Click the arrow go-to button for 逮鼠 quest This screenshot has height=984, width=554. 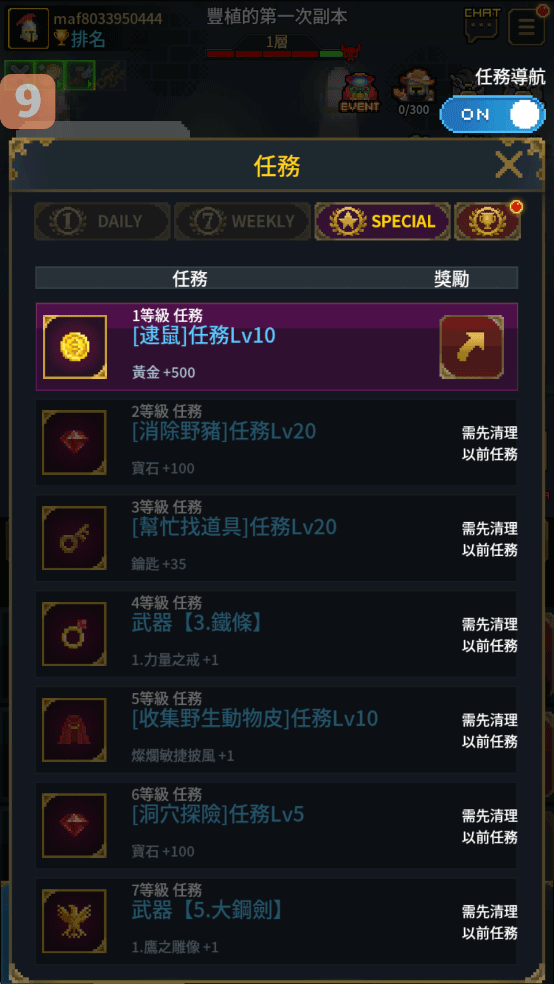click(472, 347)
